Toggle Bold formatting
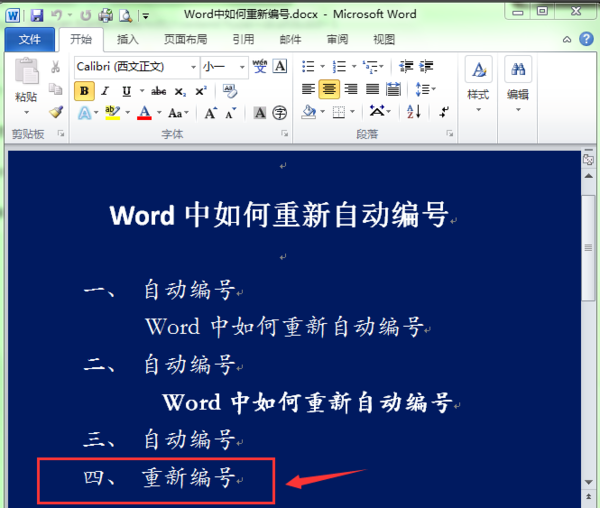Viewport: 600px width, 508px height. (x=84, y=91)
